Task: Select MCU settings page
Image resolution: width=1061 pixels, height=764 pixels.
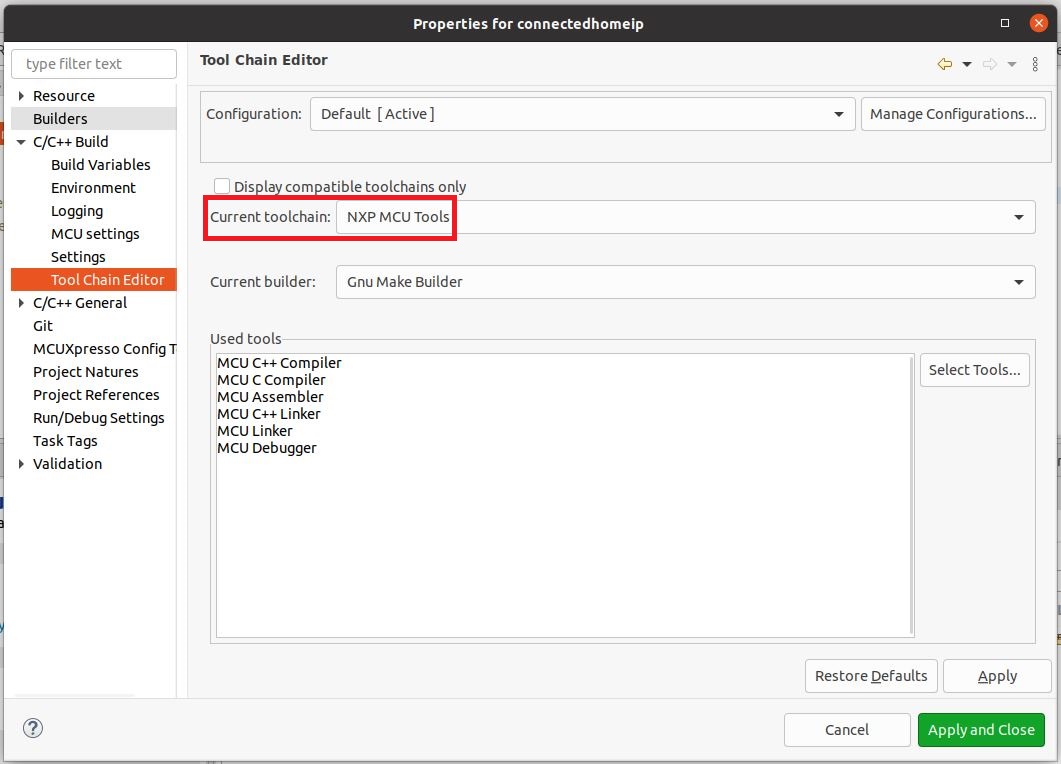Action: tap(95, 233)
